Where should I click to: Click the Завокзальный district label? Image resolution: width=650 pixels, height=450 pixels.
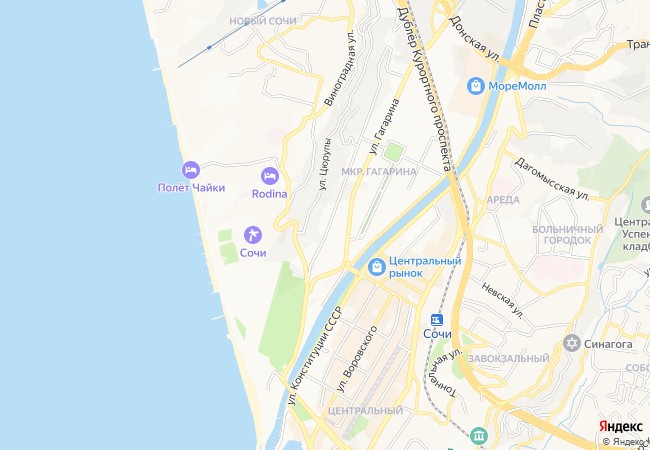tap(509, 358)
